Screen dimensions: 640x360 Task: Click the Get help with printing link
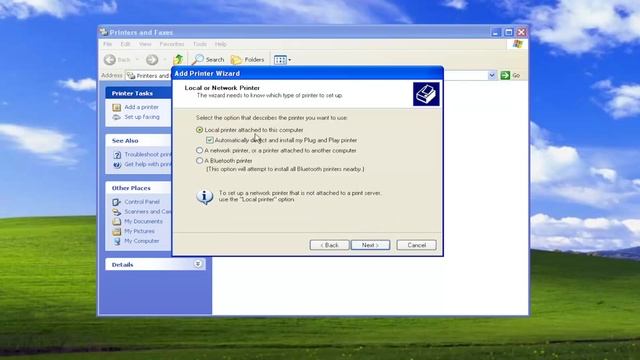click(148, 164)
